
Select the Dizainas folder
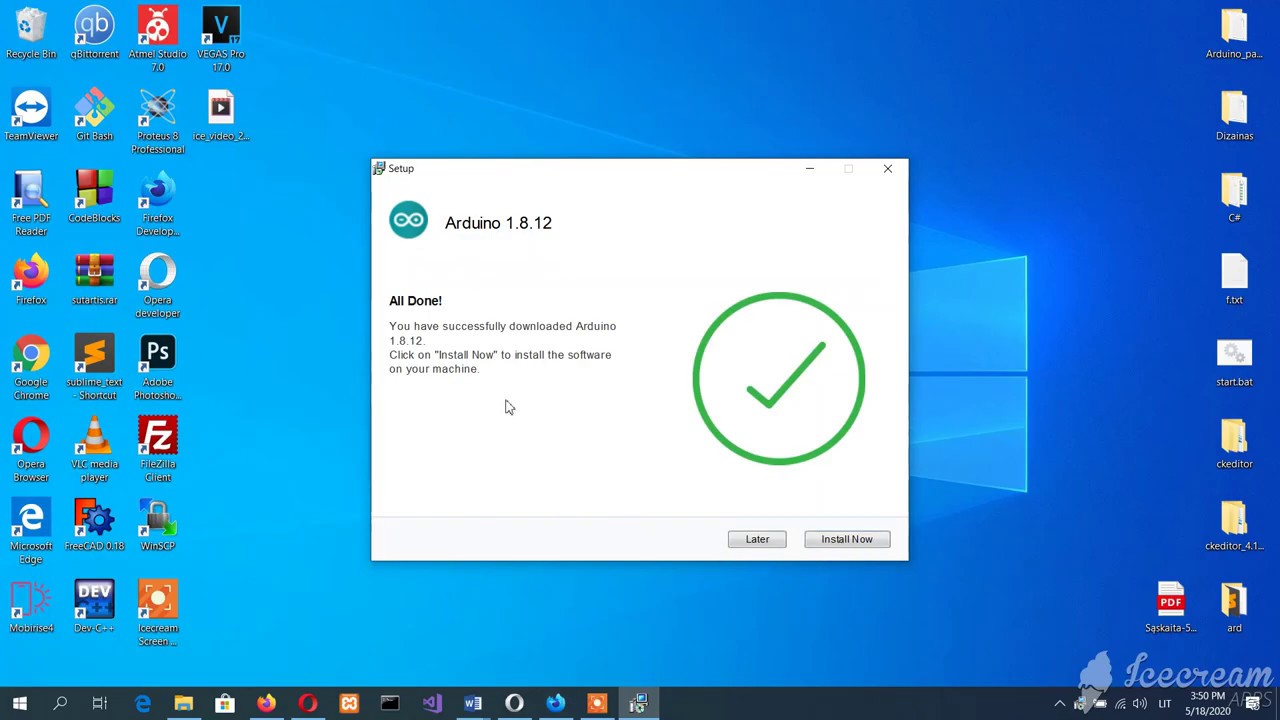(x=1234, y=115)
